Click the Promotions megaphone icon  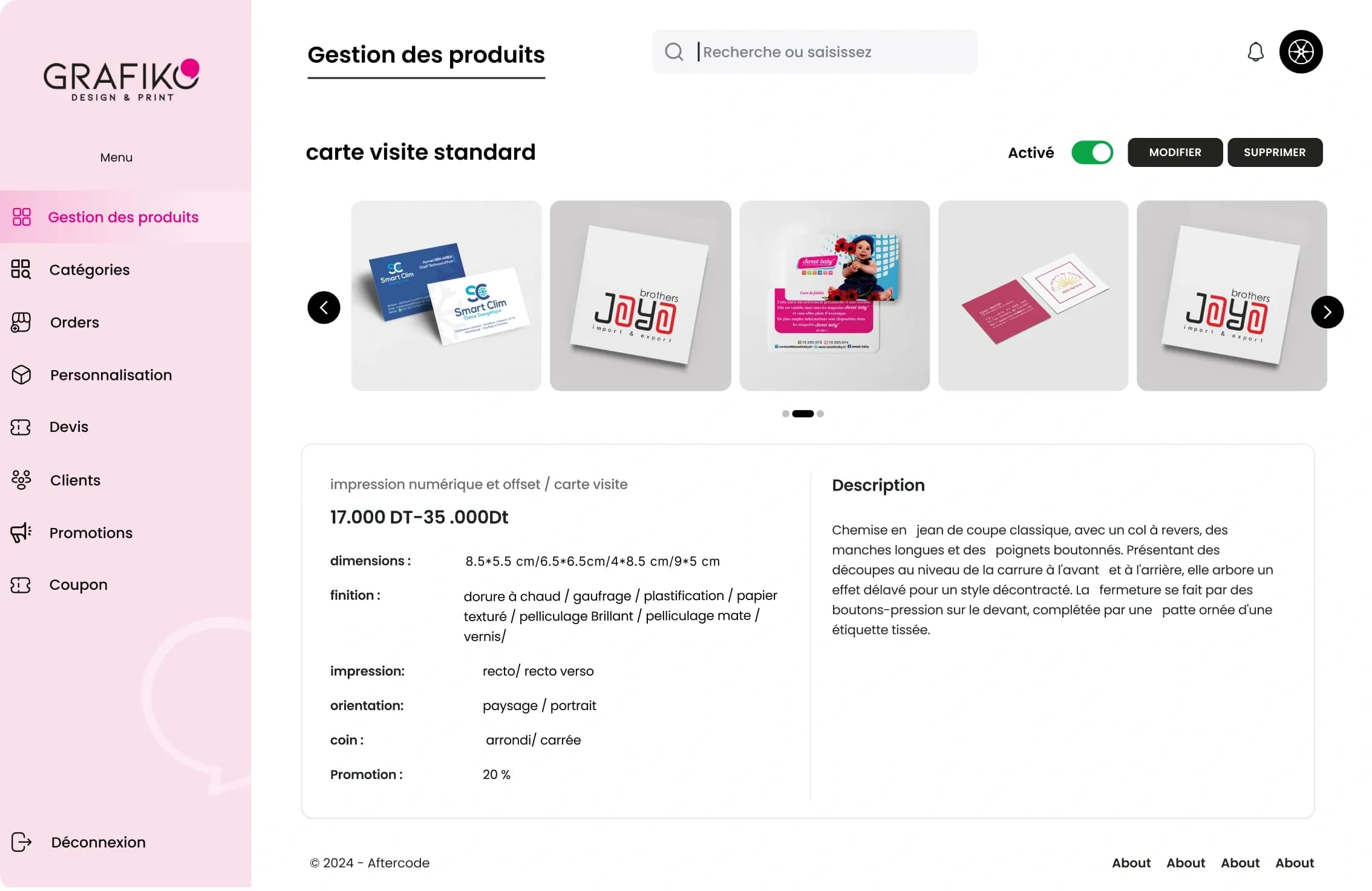[21, 533]
